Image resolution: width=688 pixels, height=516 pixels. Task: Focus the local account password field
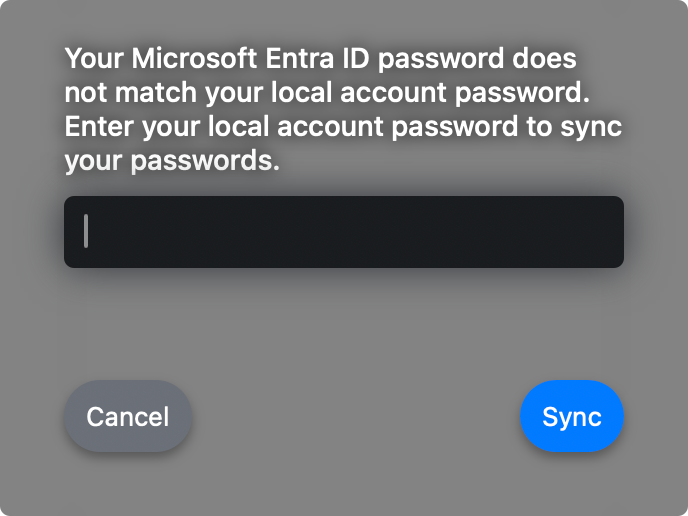344,232
